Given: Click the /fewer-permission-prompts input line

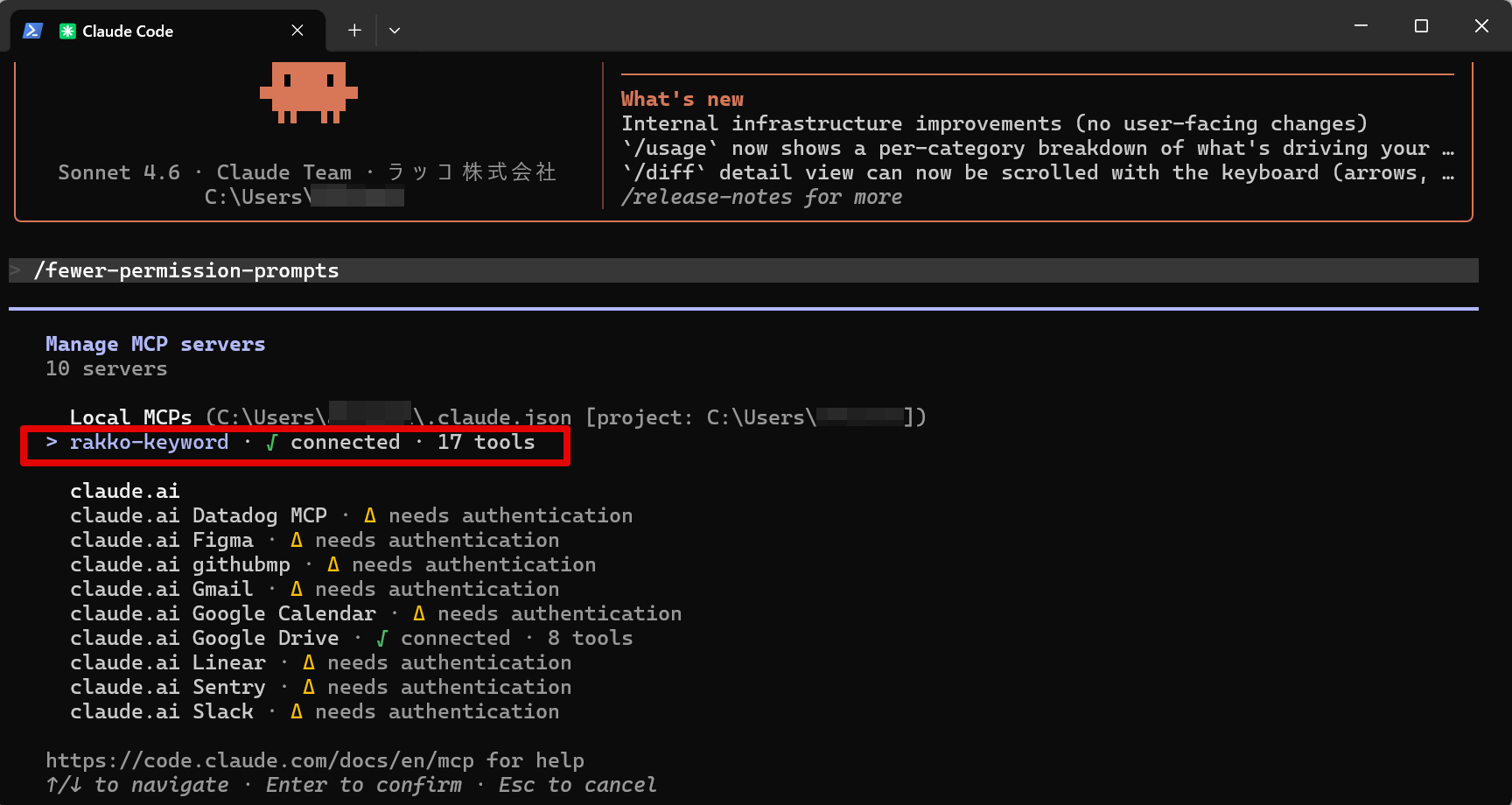Looking at the screenshot, I should coord(744,270).
